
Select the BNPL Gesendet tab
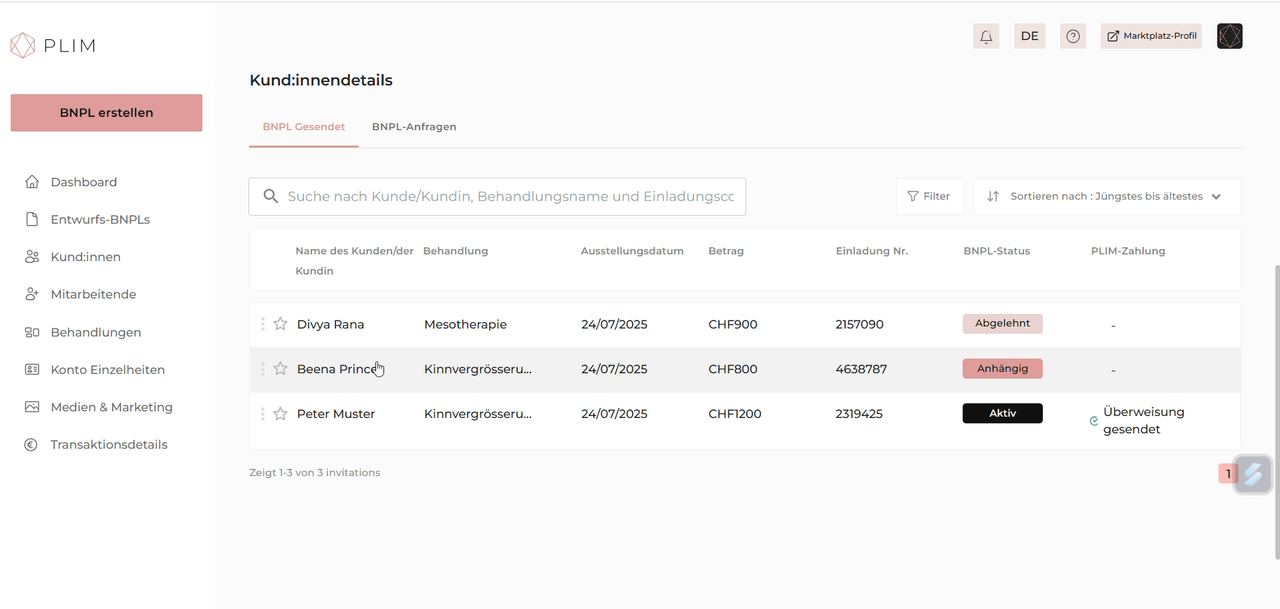304,127
